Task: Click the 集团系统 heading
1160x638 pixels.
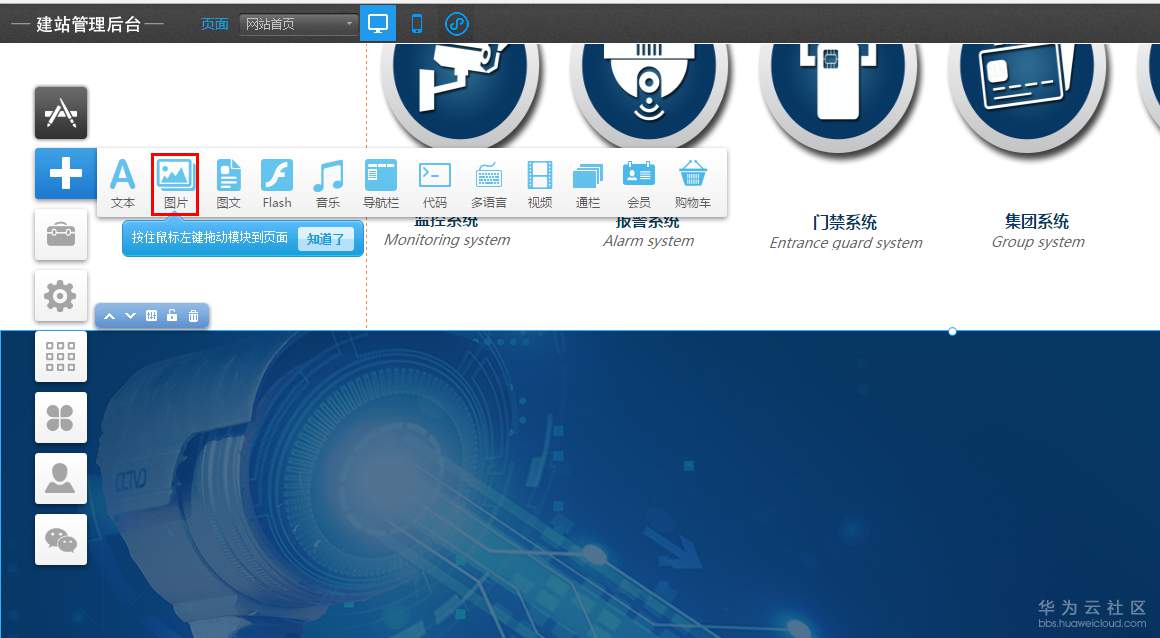Action: coord(1036,221)
